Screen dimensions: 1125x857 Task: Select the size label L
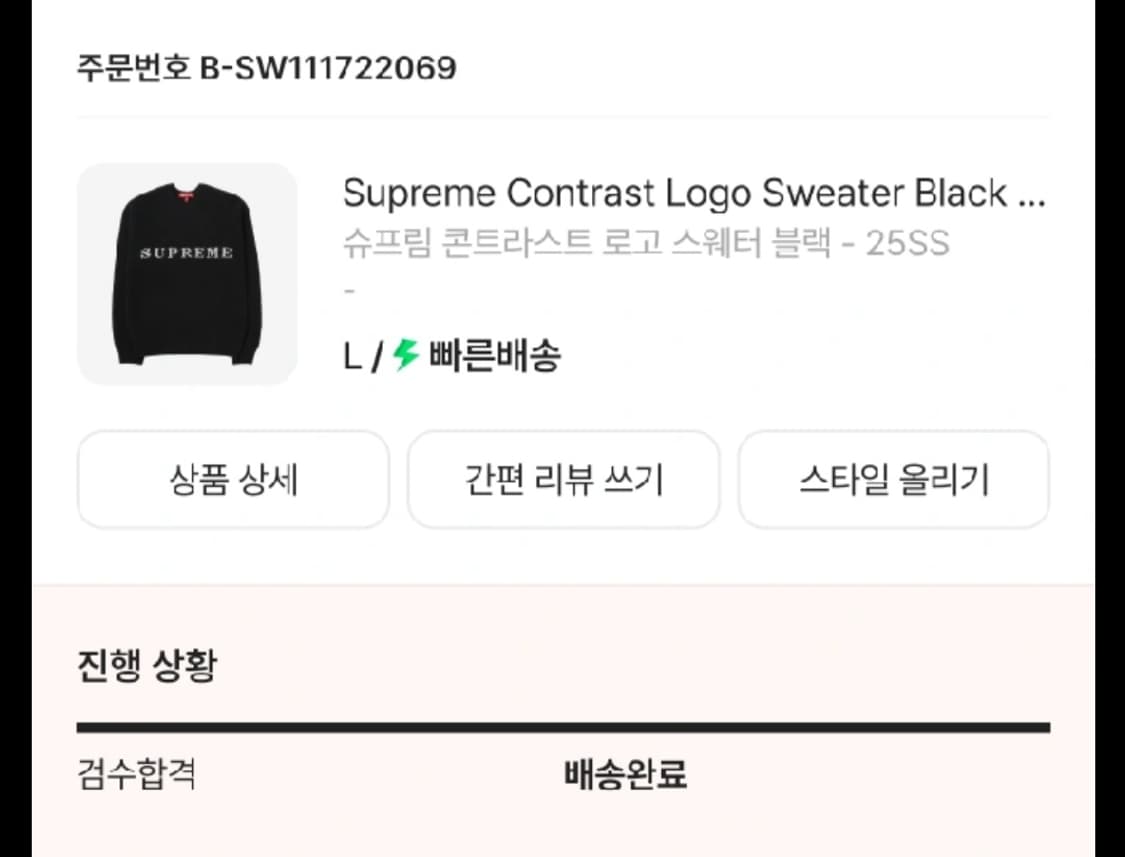point(352,355)
